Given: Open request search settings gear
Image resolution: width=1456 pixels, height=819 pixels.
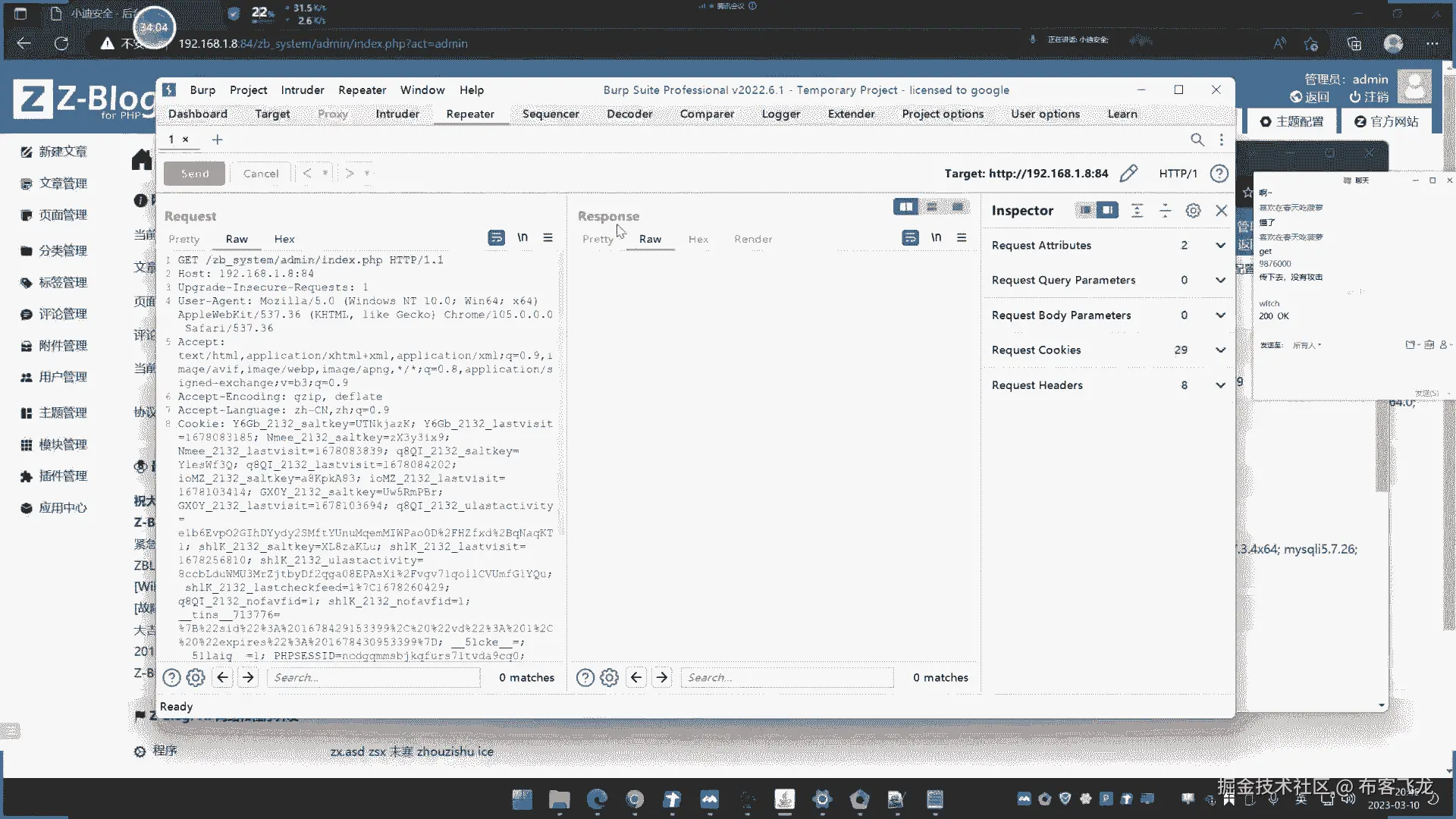Looking at the screenshot, I should point(196,677).
